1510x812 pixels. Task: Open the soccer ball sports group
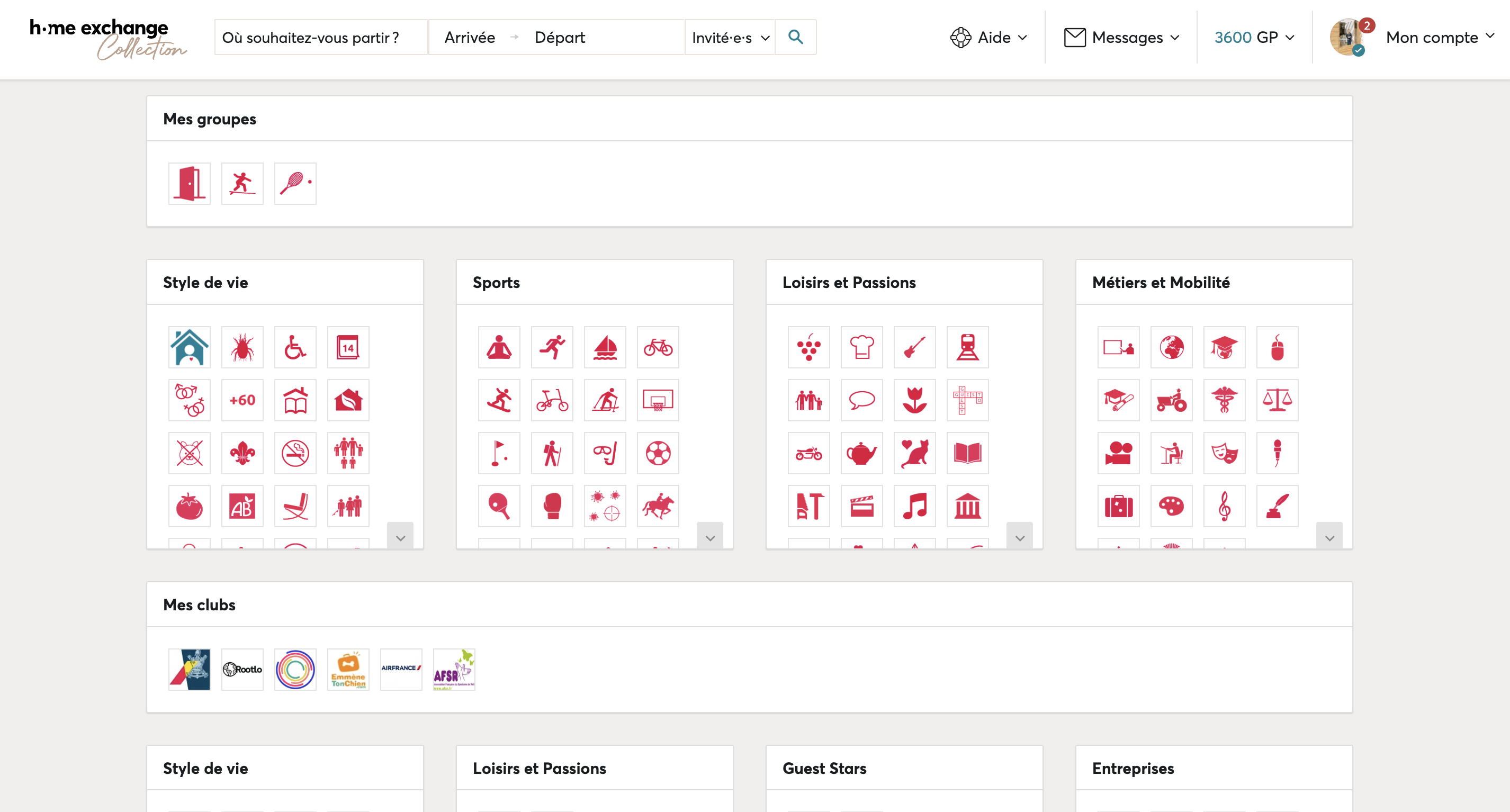coord(658,453)
